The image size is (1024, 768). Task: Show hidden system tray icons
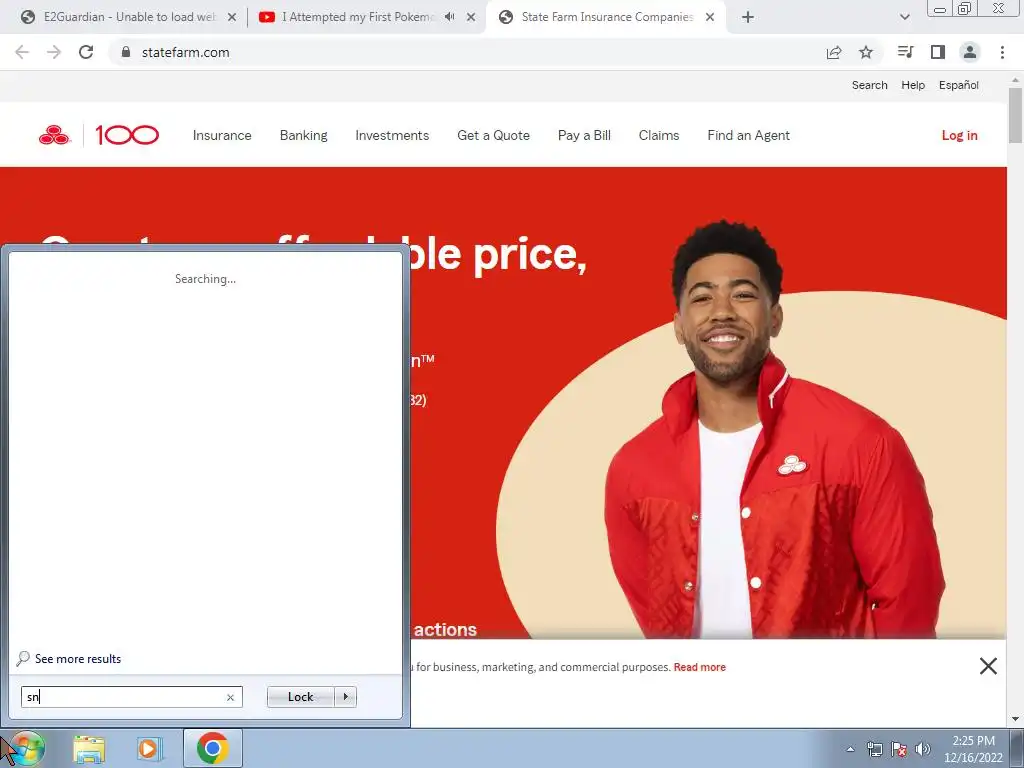tap(850, 750)
